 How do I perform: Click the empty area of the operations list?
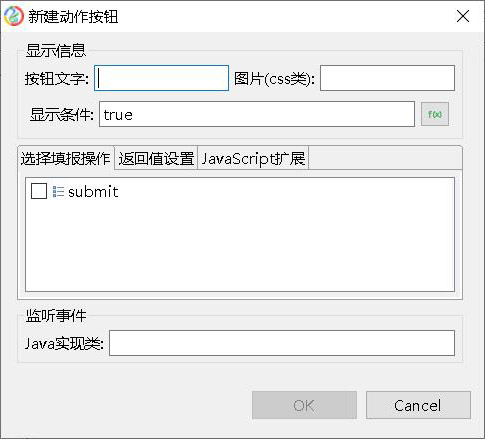point(240,247)
